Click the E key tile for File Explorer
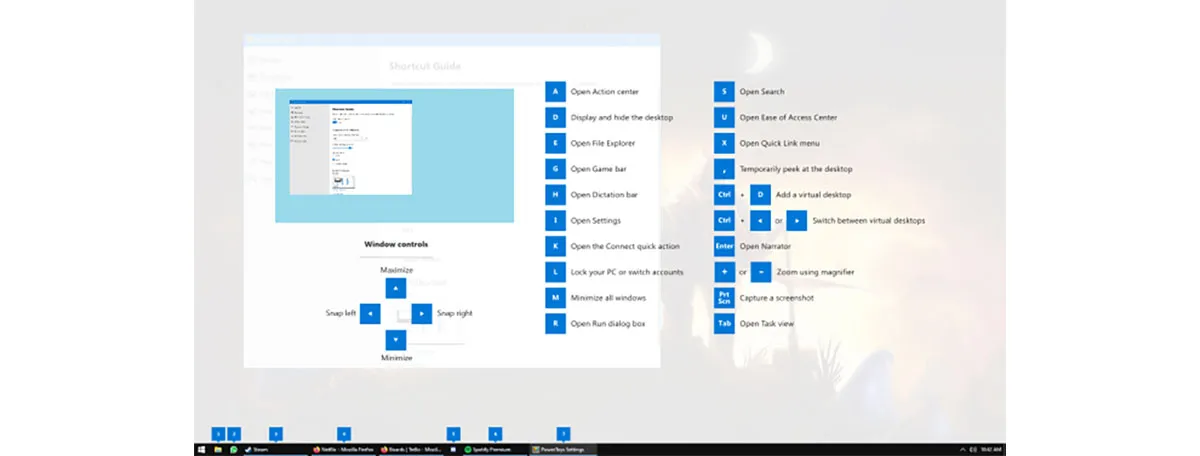 pos(556,143)
